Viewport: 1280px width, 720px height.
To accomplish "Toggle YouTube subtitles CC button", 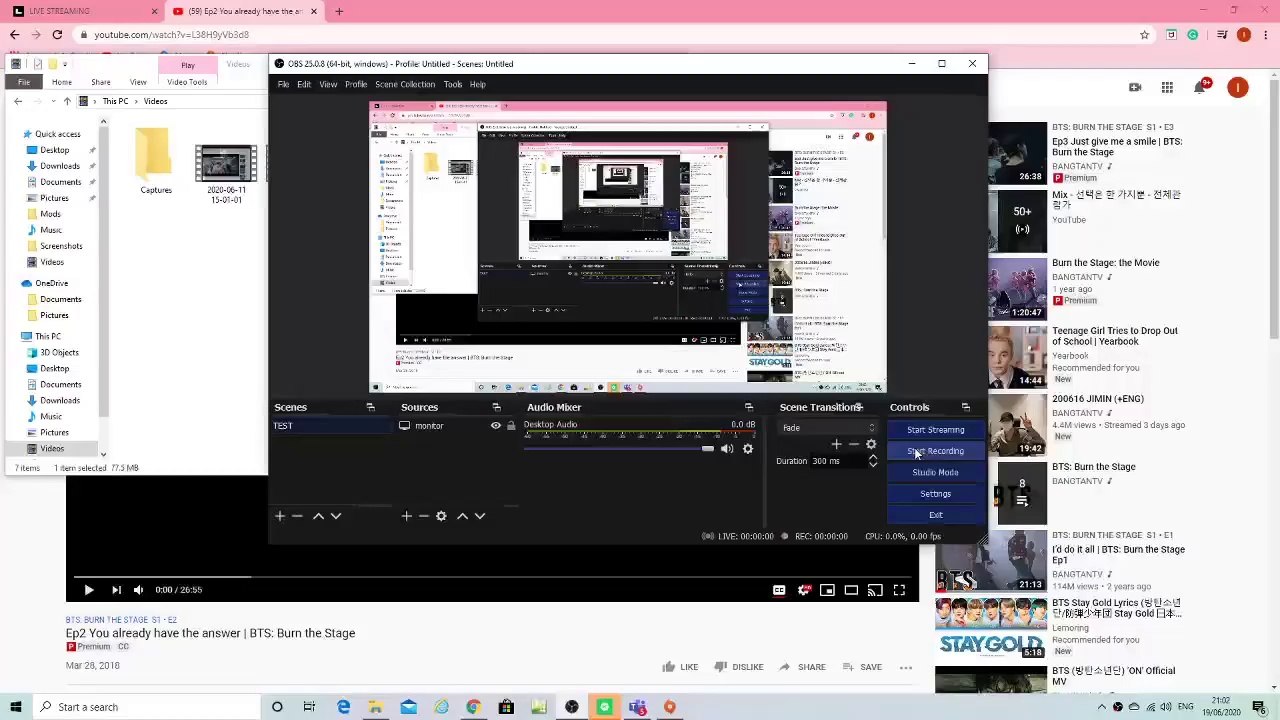I will coord(779,590).
